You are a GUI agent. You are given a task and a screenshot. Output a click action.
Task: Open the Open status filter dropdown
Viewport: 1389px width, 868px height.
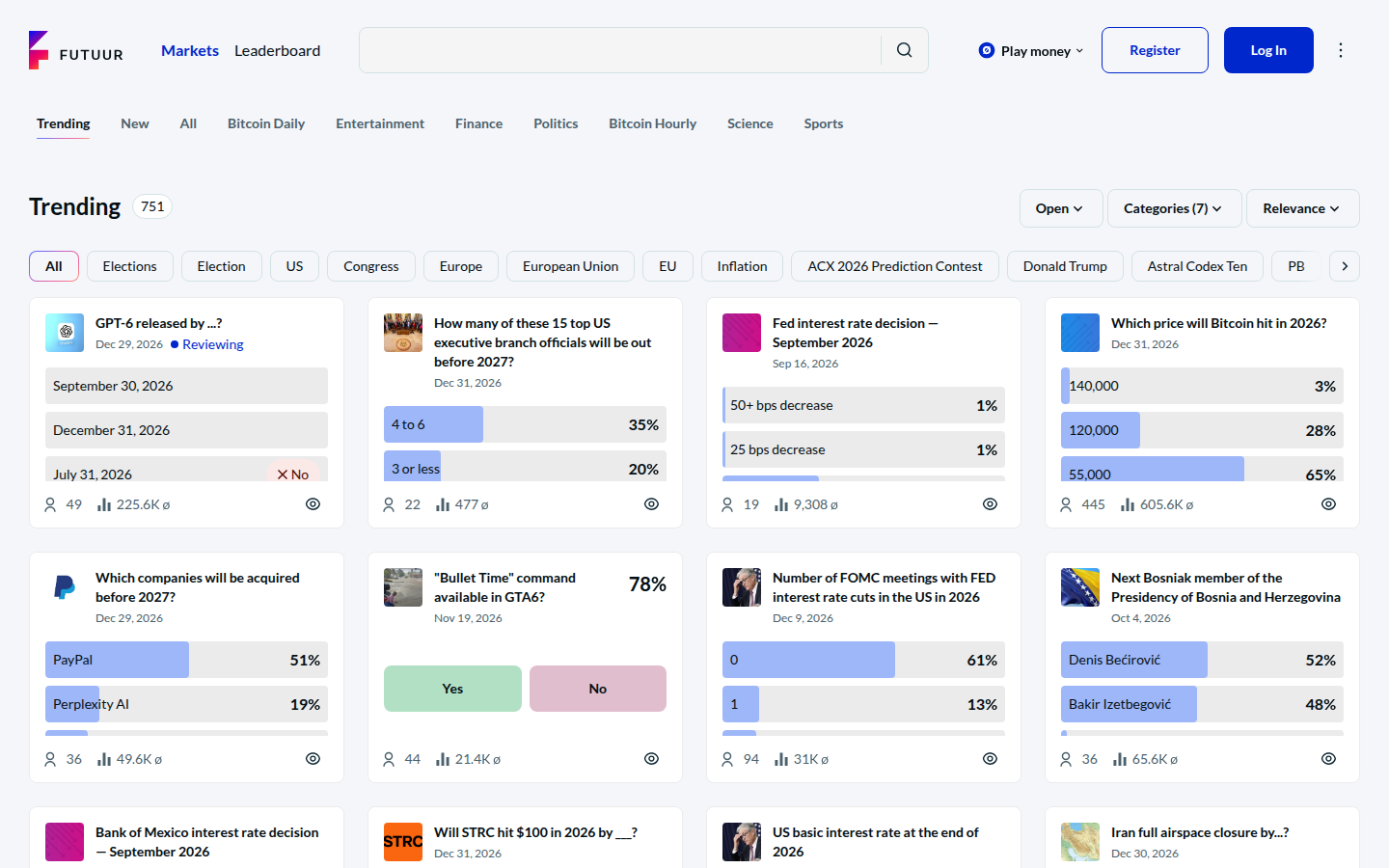[1059, 208]
